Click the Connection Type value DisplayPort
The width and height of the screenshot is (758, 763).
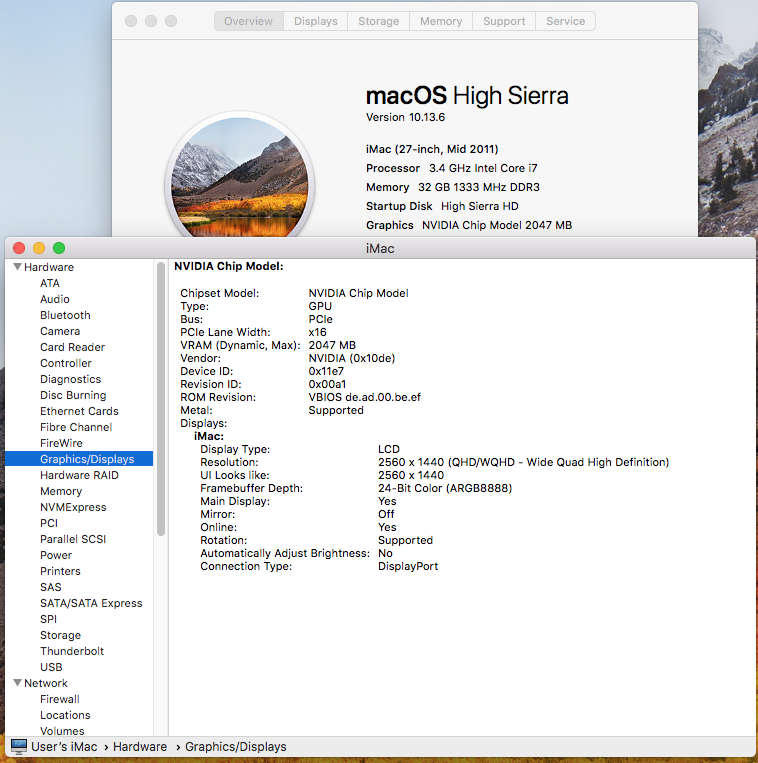pyautogui.click(x=408, y=566)
